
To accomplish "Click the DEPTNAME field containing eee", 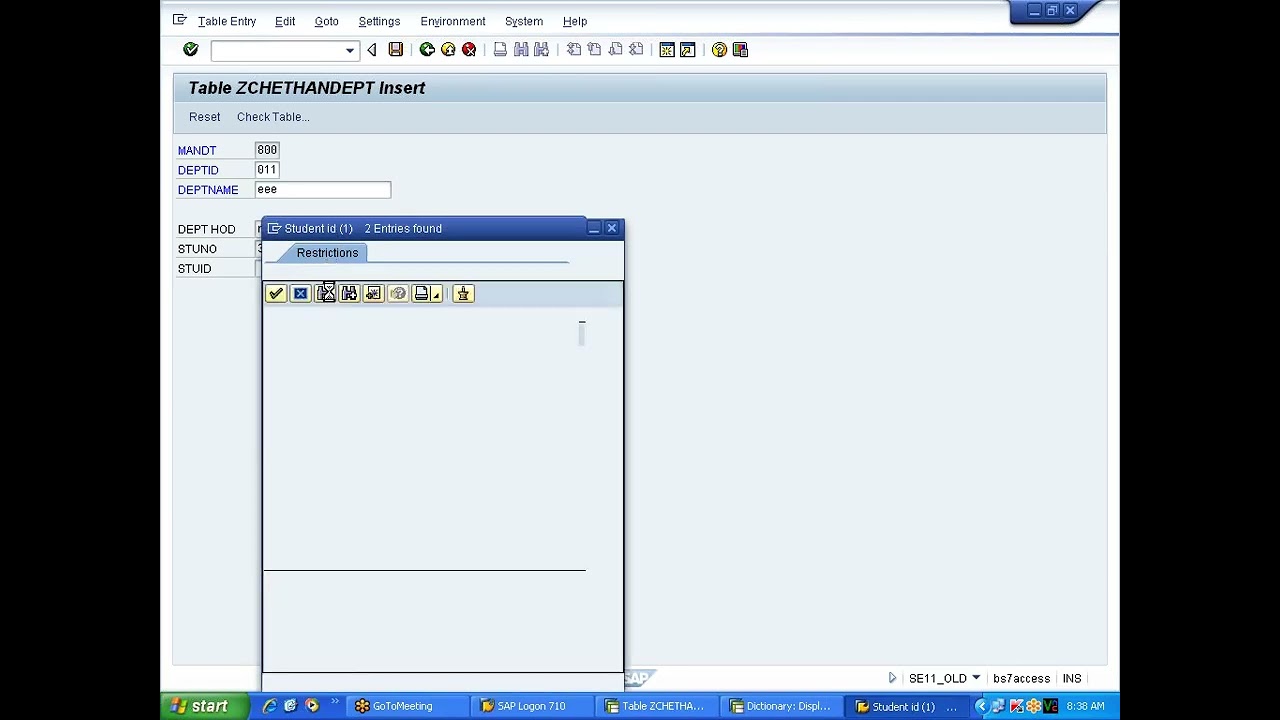I will pos(323,189).
